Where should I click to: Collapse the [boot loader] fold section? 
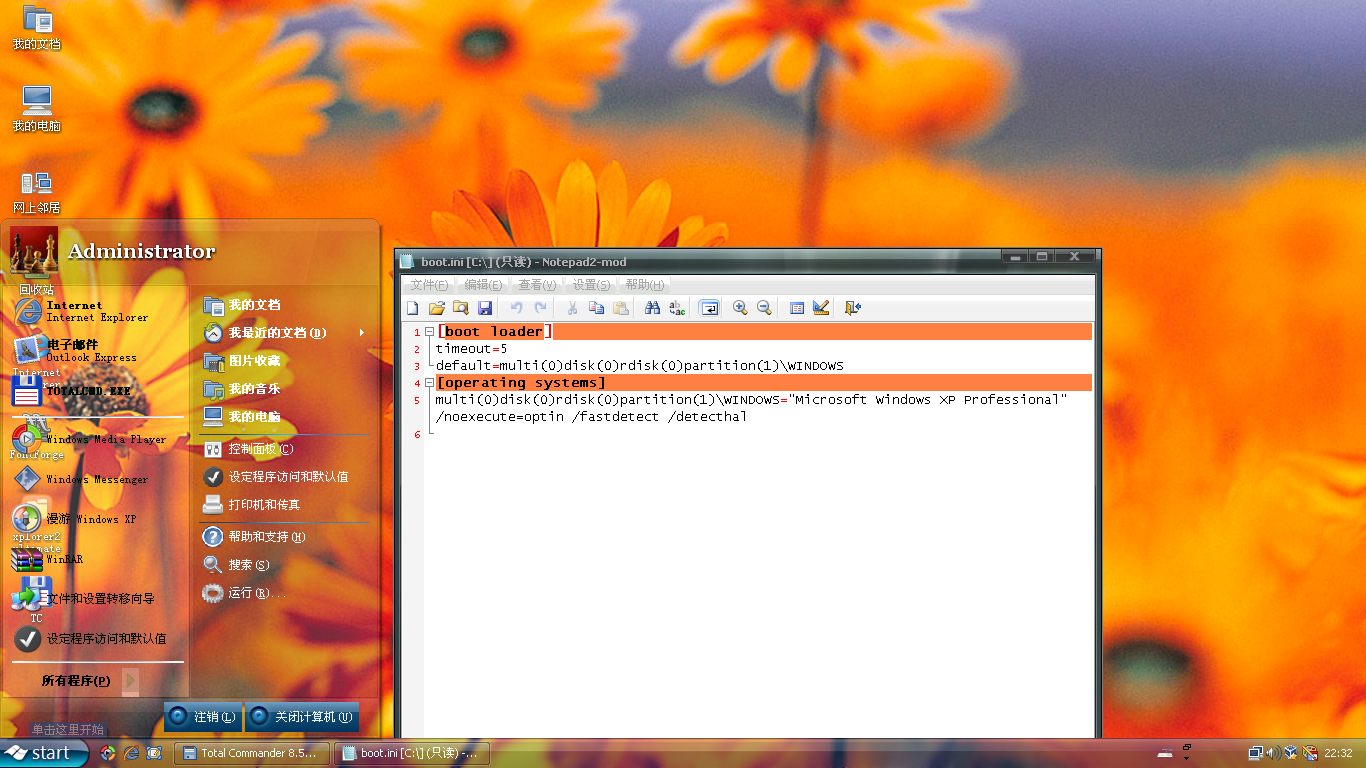429,331
